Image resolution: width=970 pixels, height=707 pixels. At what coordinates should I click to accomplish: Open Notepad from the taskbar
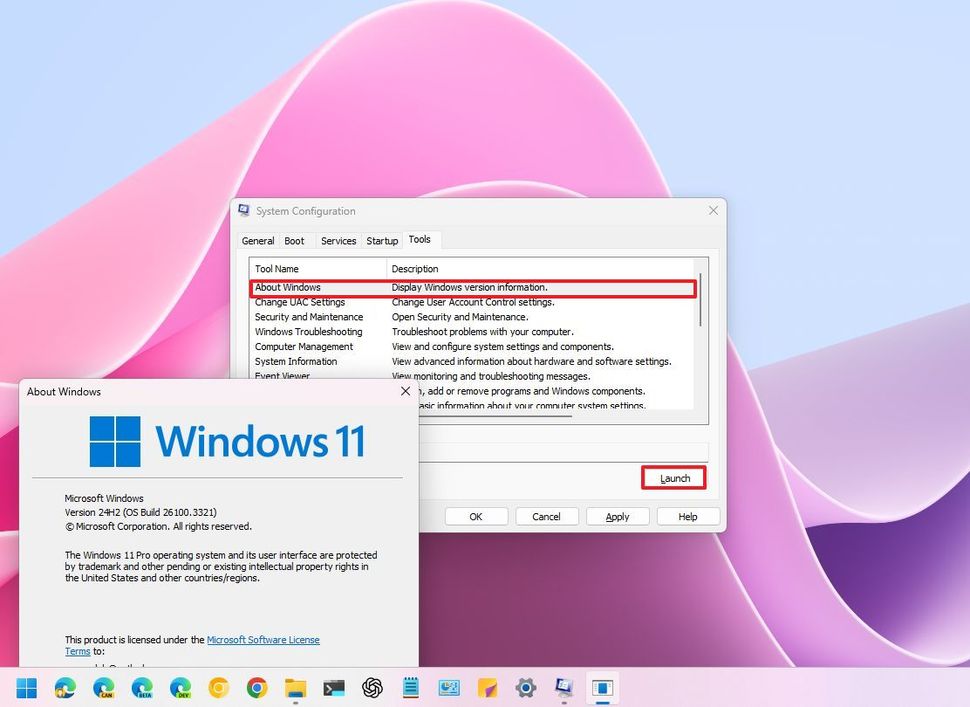tap(411, 689)
